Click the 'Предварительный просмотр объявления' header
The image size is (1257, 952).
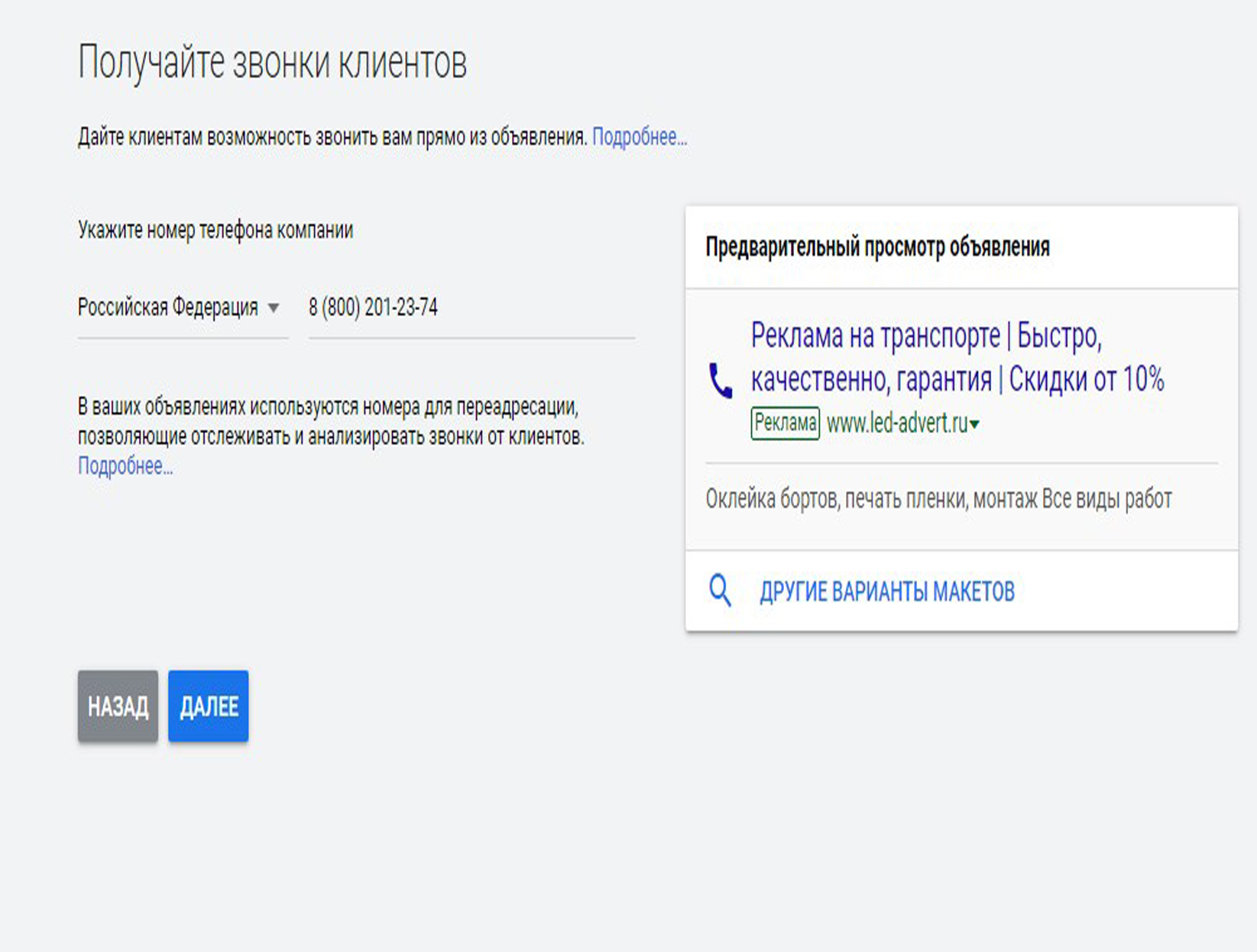(x=877, y=247)
